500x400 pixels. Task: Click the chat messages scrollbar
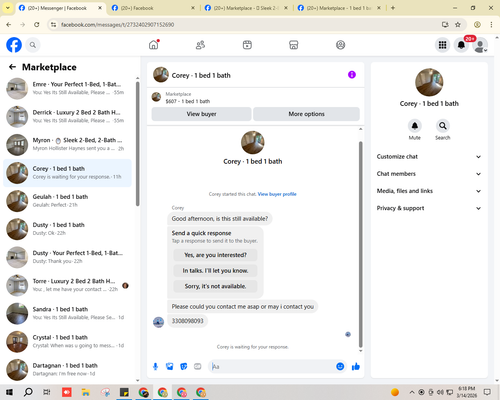[x=360, y=244]
